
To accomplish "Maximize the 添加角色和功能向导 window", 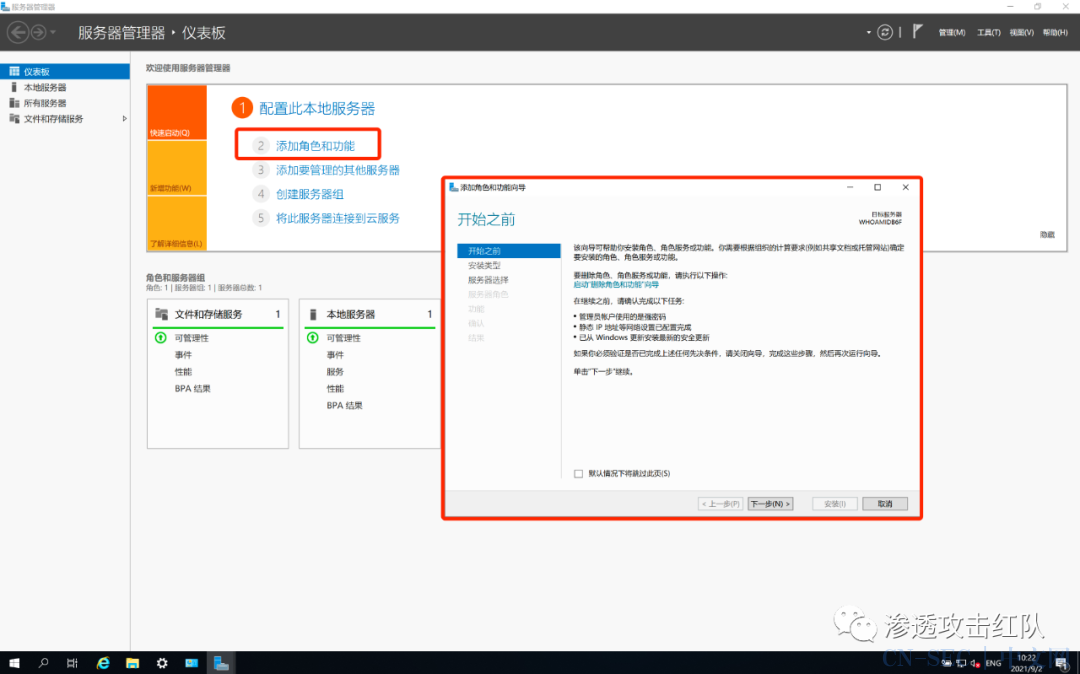I will click(x=878, y=187).
